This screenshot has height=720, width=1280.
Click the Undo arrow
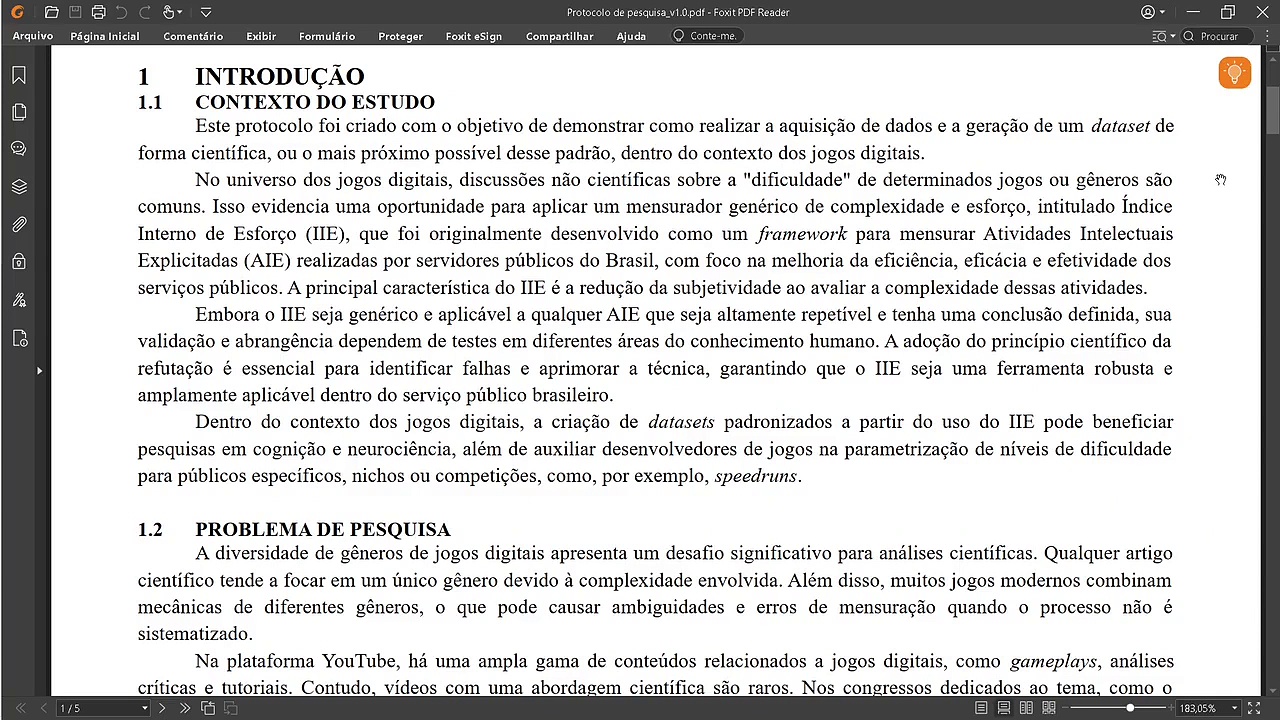[121, 12]
